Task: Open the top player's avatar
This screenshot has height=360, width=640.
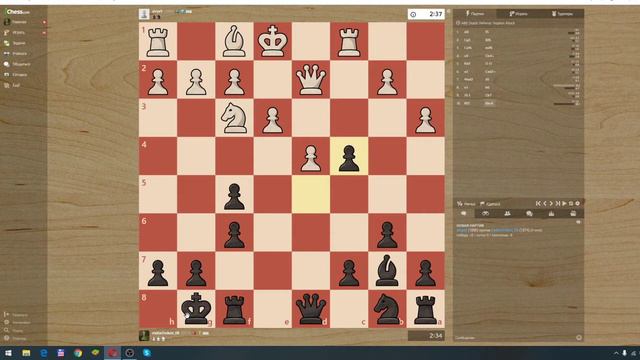Action: click(x=144, y=14)
